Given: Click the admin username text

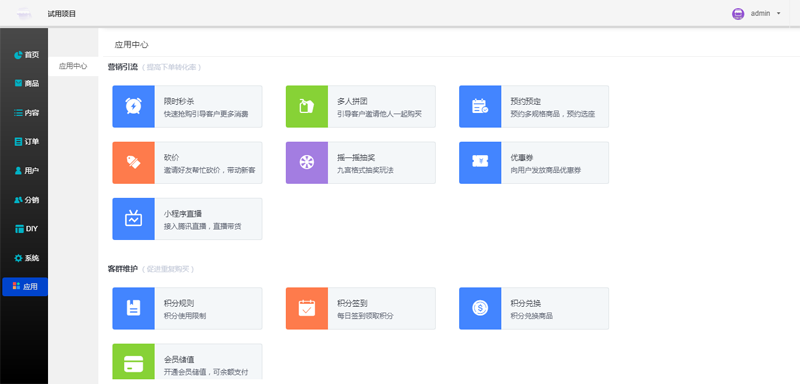Looking at the screenshot, I should pyautogui.click(x=760, y=14).
